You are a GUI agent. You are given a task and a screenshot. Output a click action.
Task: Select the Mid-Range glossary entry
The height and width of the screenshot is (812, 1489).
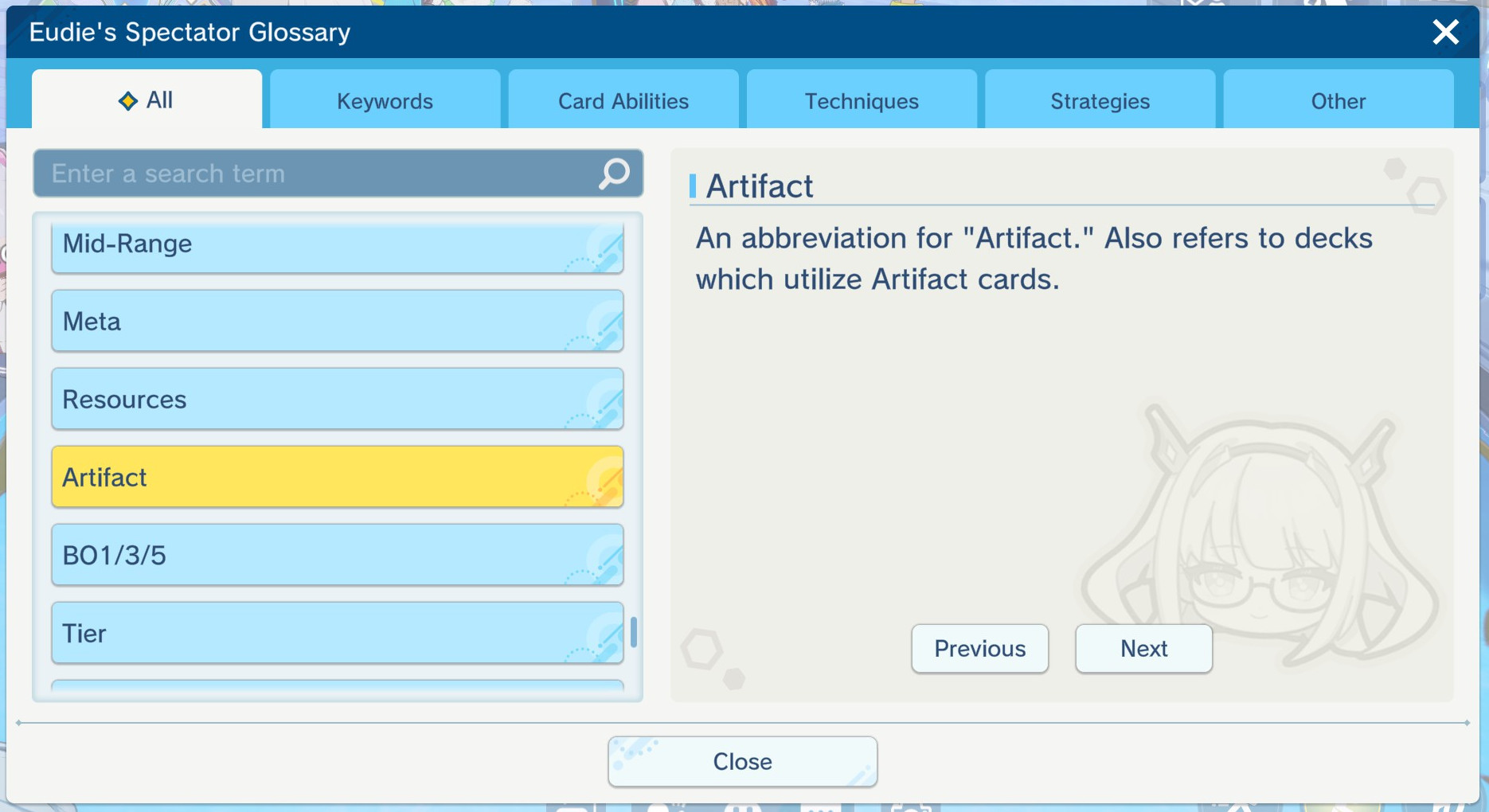tap(338, 247)
